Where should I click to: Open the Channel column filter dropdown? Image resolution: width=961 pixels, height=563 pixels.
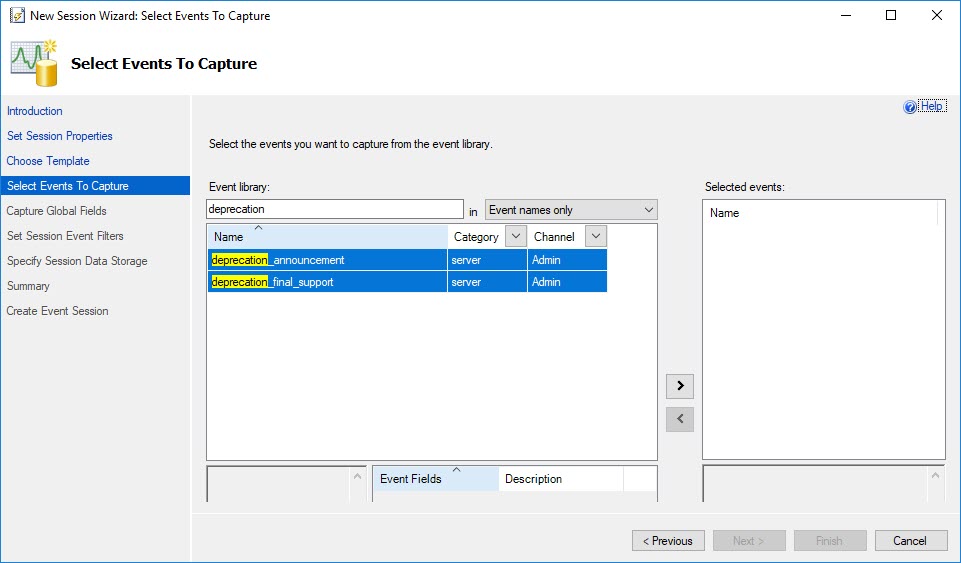pyautogui.click(x=596, y=236)
